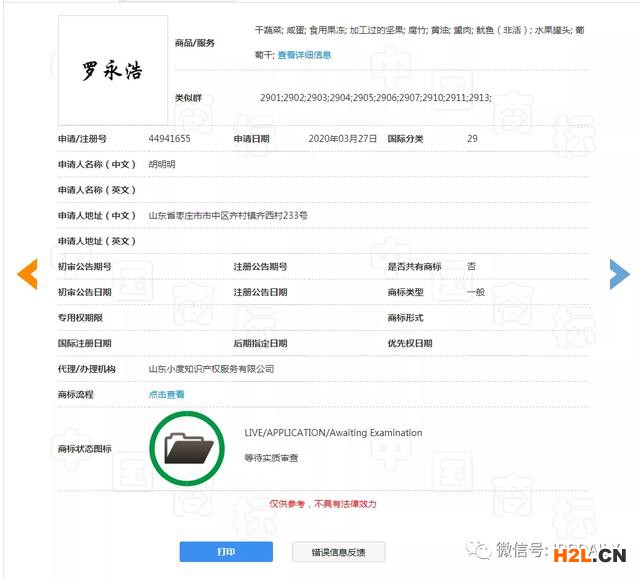Click the orange previous-record arrow
Screen dimensions: 640x578
[x=28, y=273]
